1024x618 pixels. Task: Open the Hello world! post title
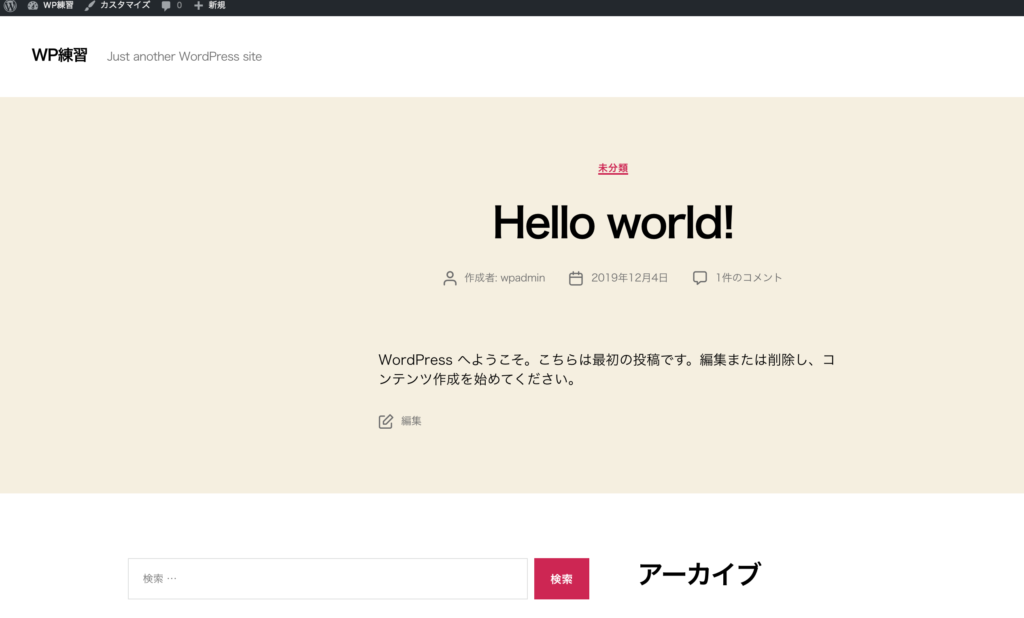(x=613, y=223)
